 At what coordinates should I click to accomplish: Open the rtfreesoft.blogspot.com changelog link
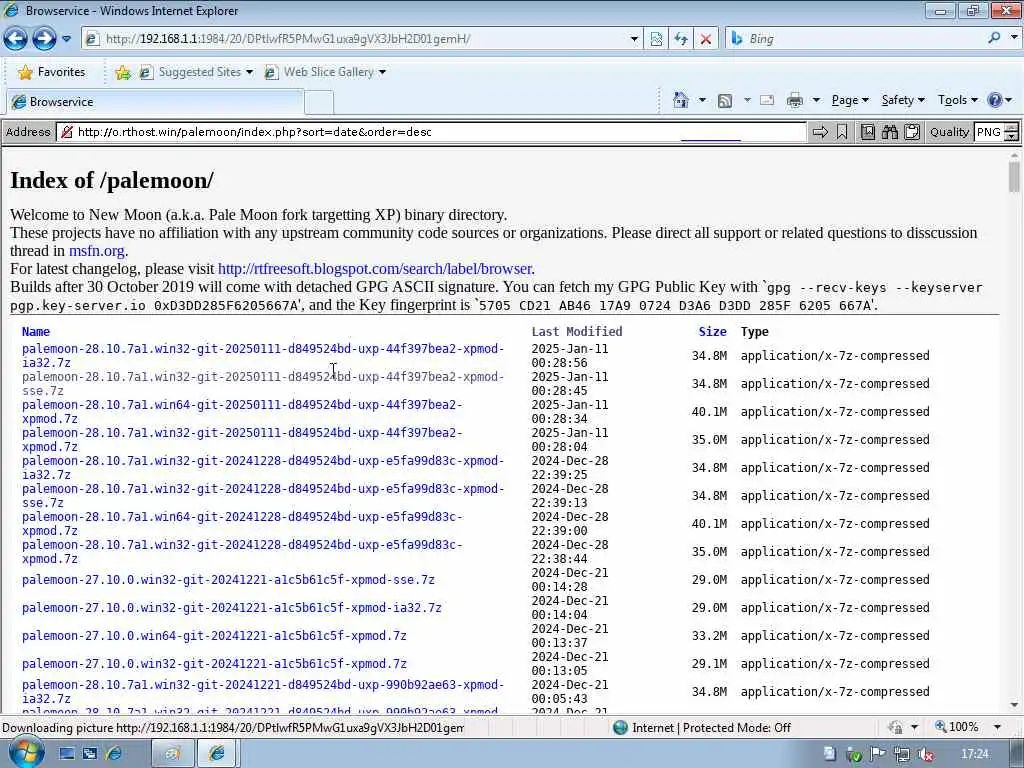tap(376, 268)
